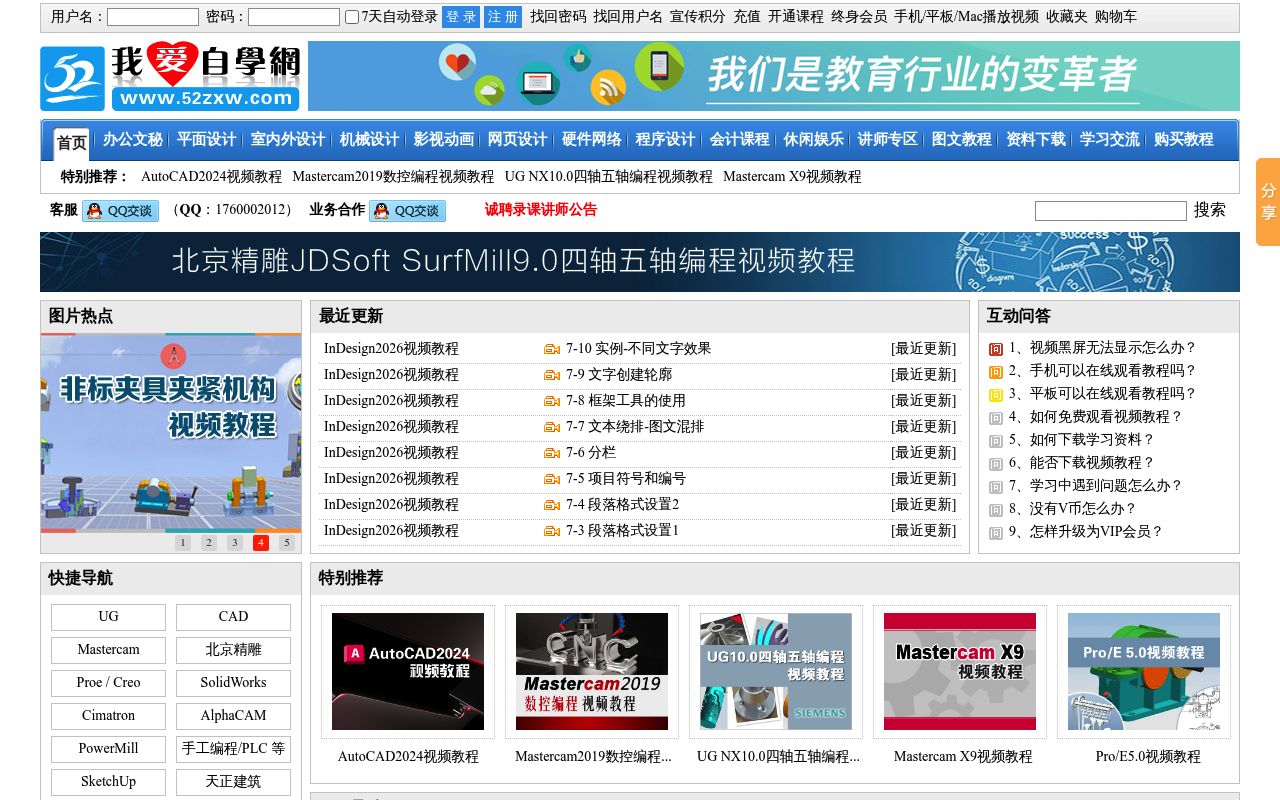Screen dimensions: 1280x800
Task: Open the 找回密码 link
Action: click(558, 17)
